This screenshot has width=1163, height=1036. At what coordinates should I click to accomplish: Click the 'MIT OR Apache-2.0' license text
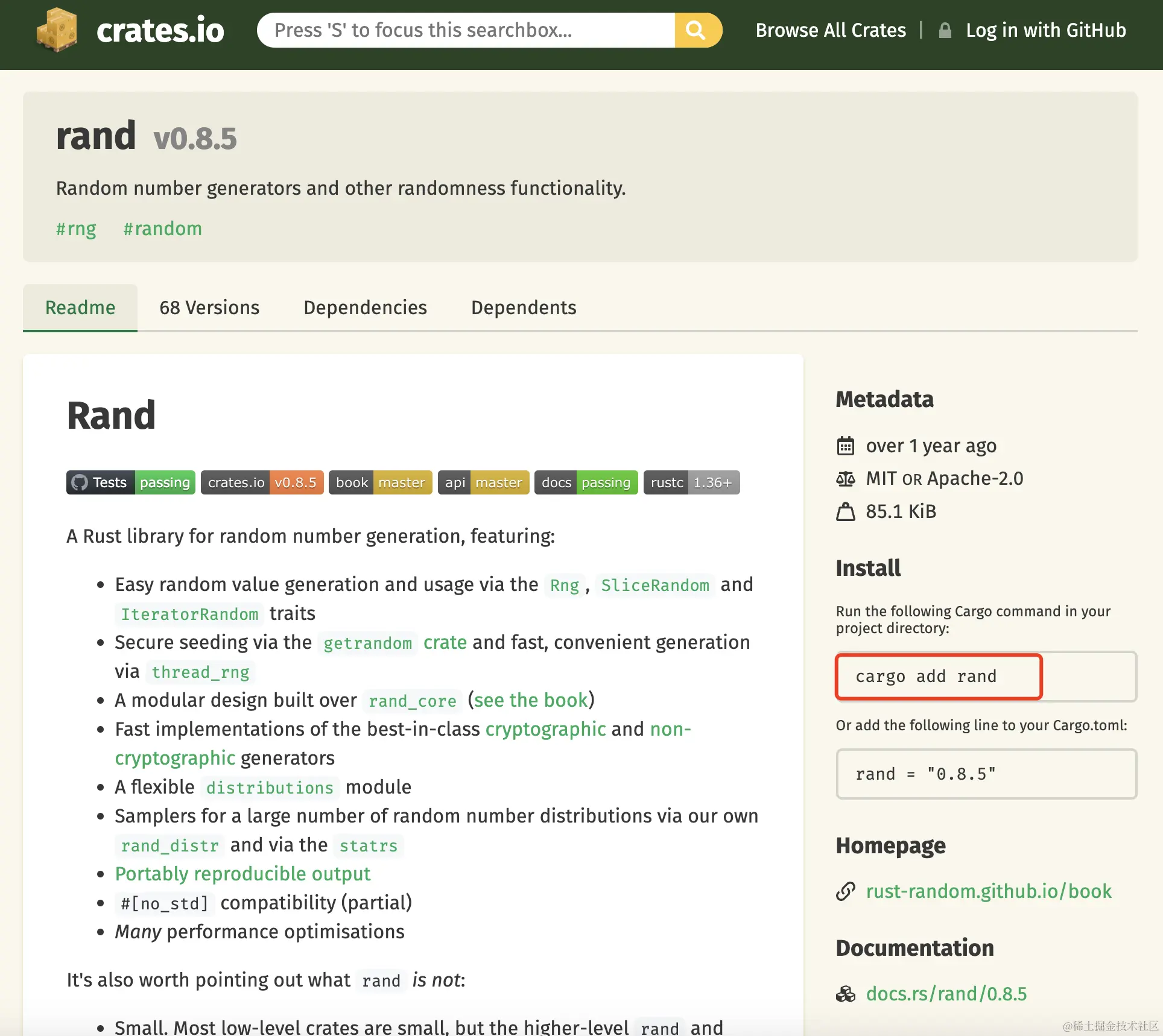pyautogui.click(x=945, y=479)
